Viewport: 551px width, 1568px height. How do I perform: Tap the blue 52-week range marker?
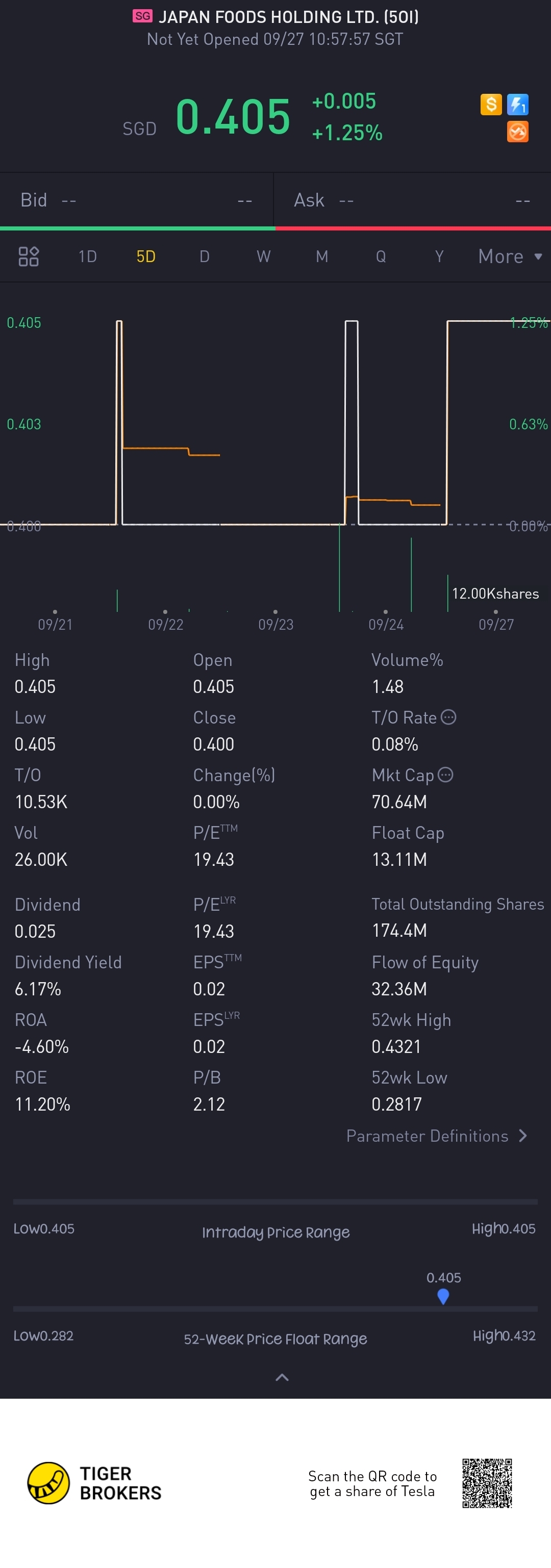[x=443, y=1297]
